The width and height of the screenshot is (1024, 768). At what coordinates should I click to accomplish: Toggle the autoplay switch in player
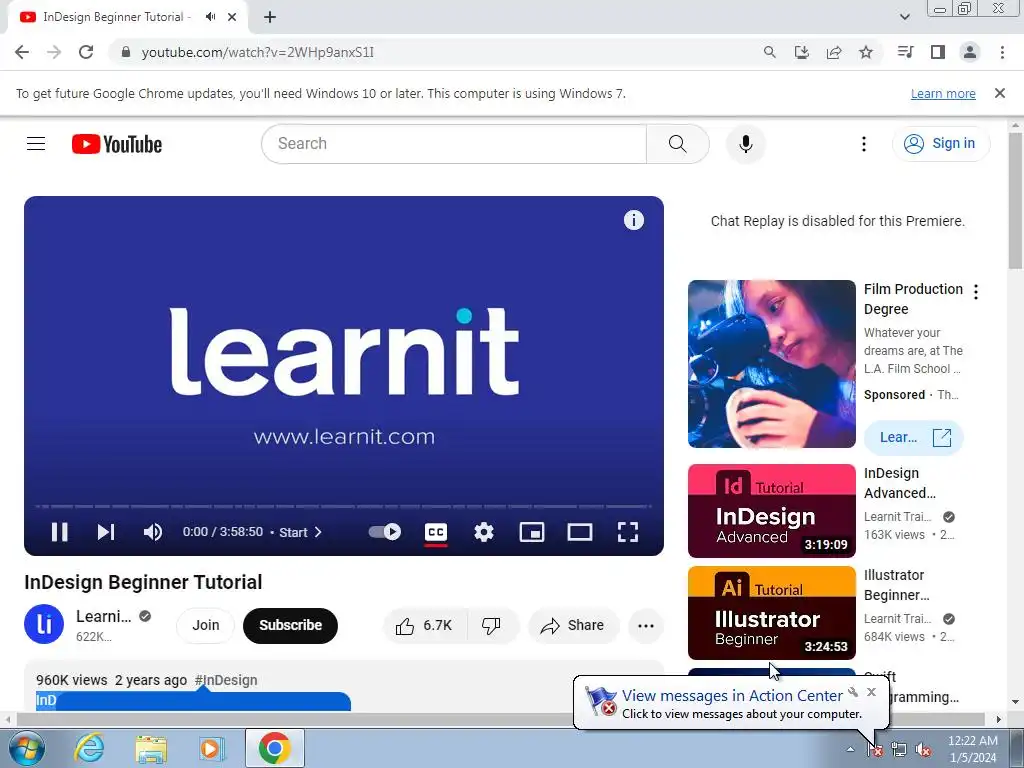point(385,532)
